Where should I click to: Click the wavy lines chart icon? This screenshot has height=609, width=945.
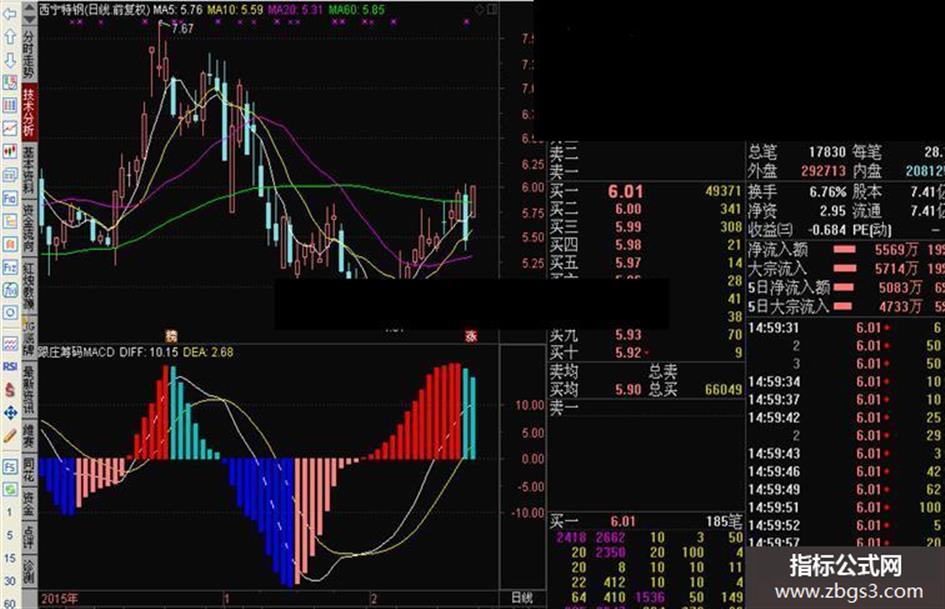point(10,344)
